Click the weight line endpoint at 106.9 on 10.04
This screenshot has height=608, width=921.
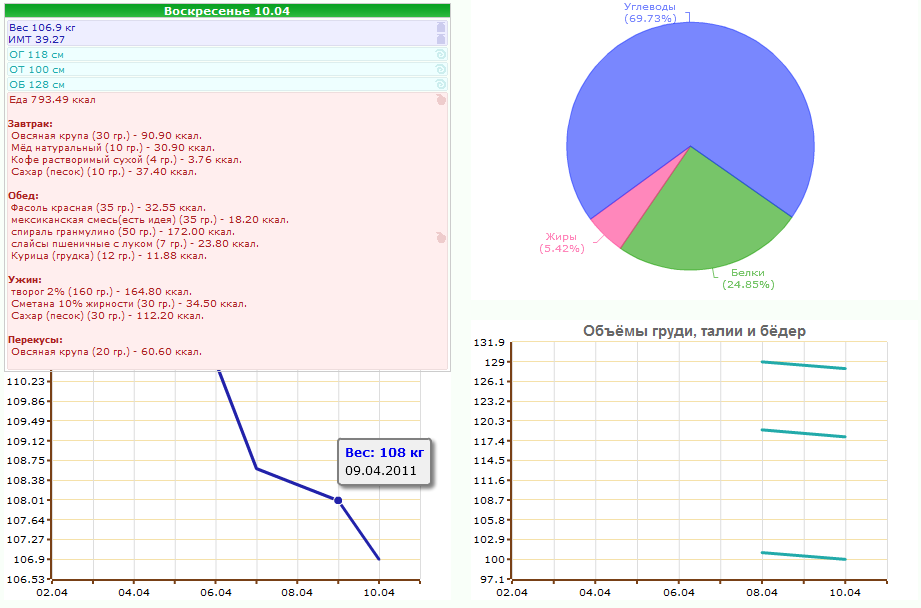(379, 559)
